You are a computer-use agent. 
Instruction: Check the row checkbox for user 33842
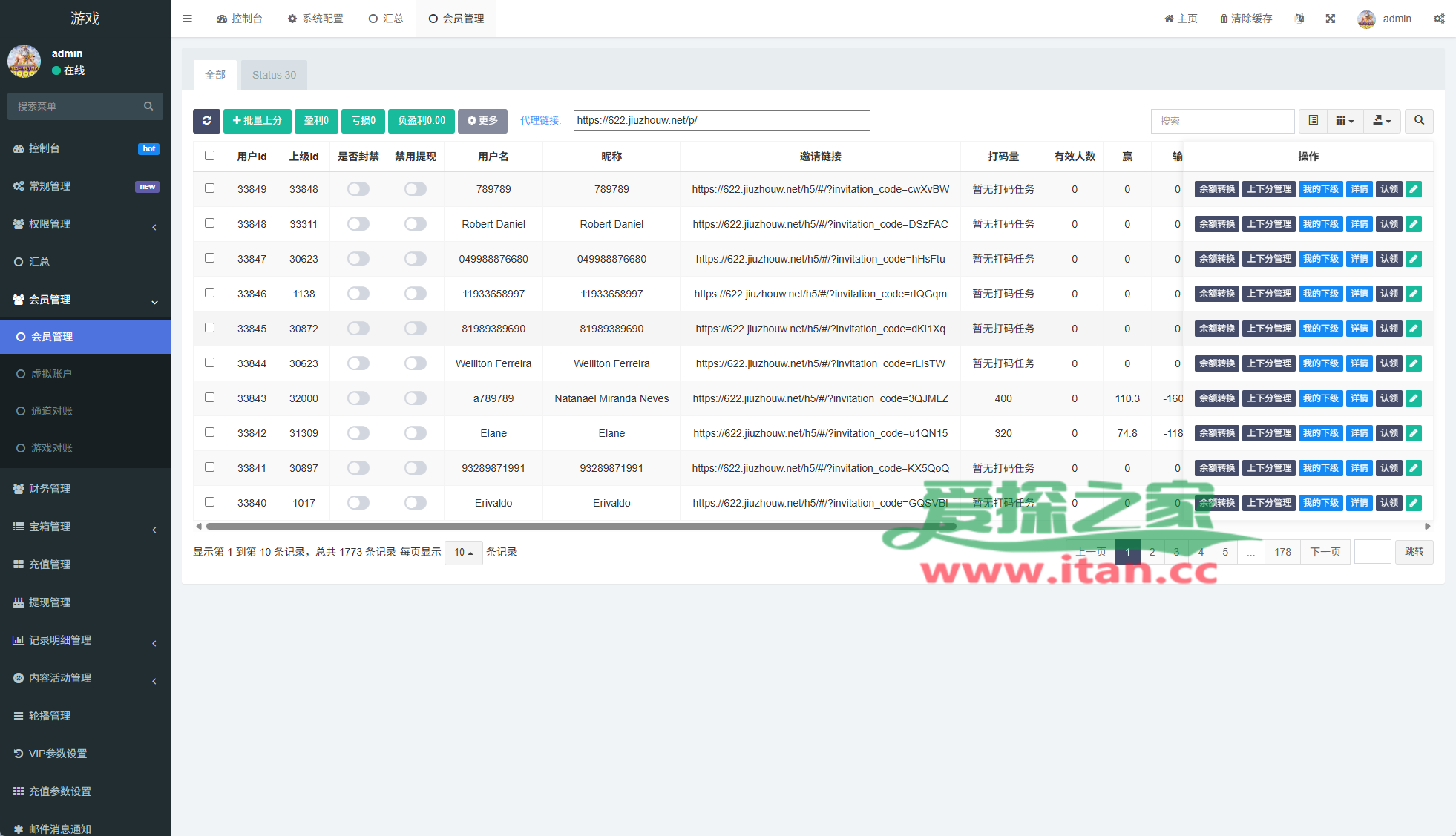[209, 432]
